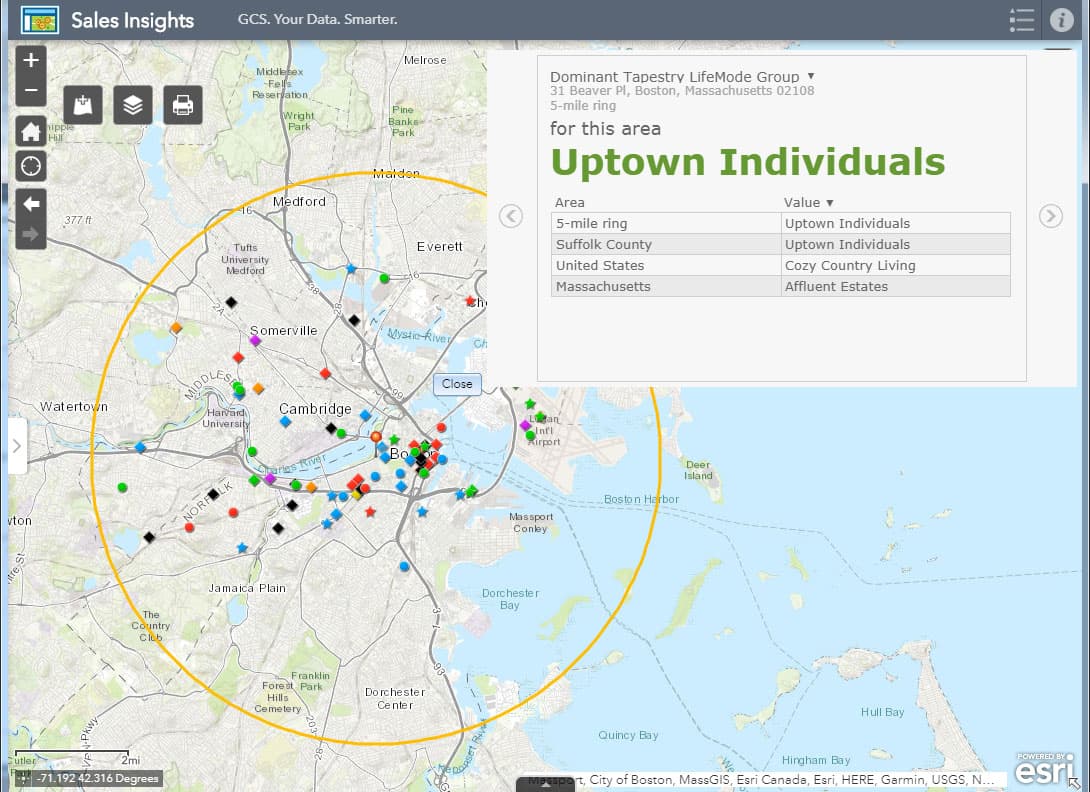The width and height of the screenshot is (1090, 792).
Task: Click the Sales Insights app logo
Action: click(x=40, y=20)
